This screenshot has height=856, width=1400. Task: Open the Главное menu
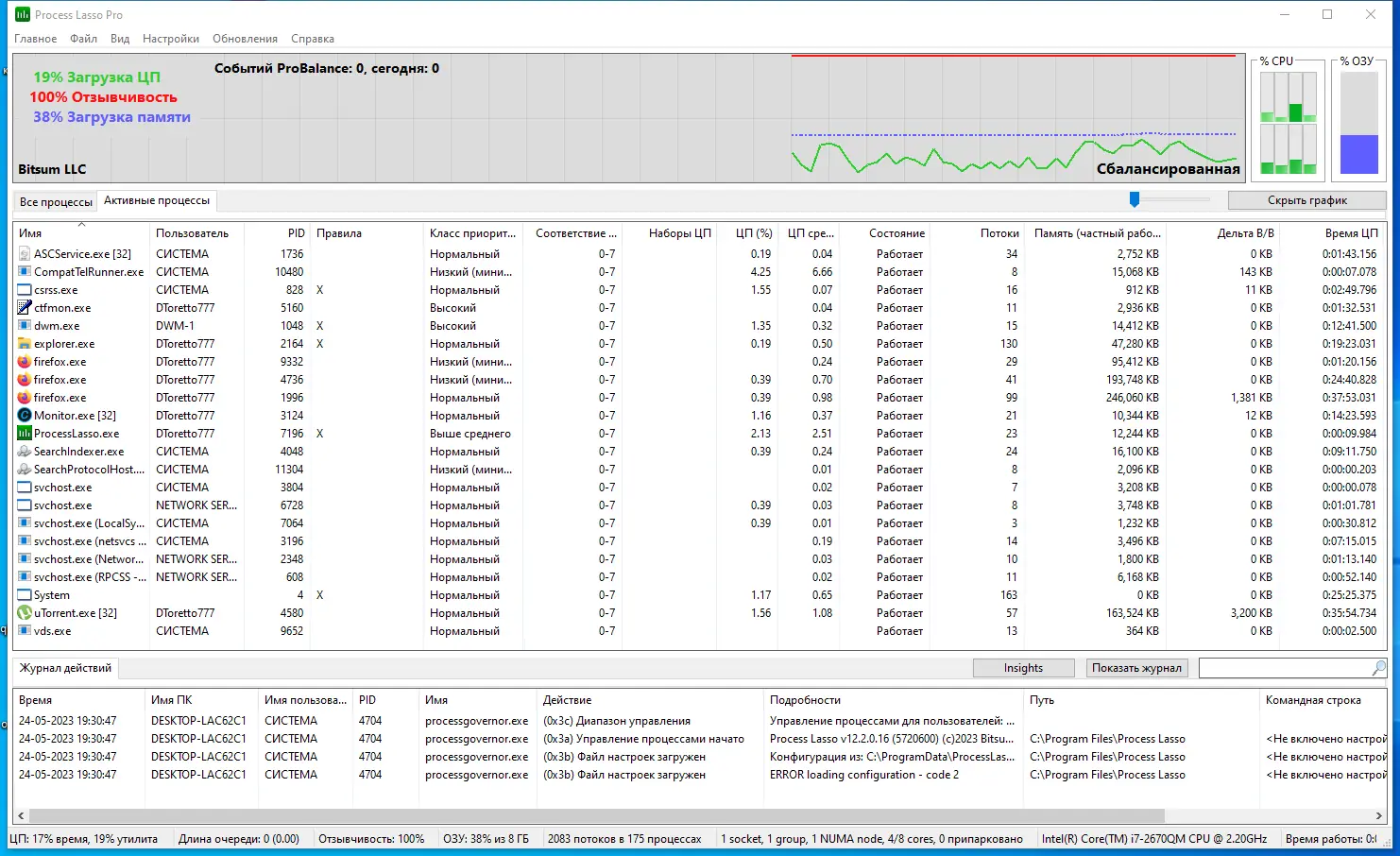(x=36, y=39)
